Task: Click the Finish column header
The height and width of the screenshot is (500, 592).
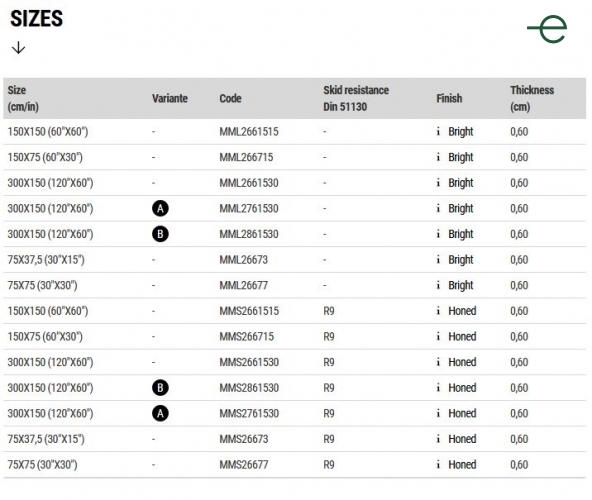Action: pos(449,98)
